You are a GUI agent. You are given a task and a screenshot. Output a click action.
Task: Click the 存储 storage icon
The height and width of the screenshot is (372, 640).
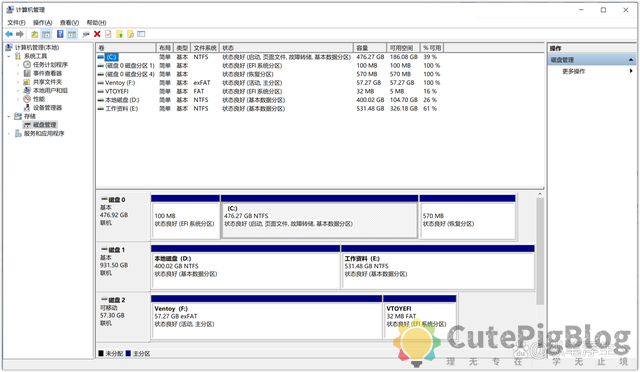pos(18,116)
